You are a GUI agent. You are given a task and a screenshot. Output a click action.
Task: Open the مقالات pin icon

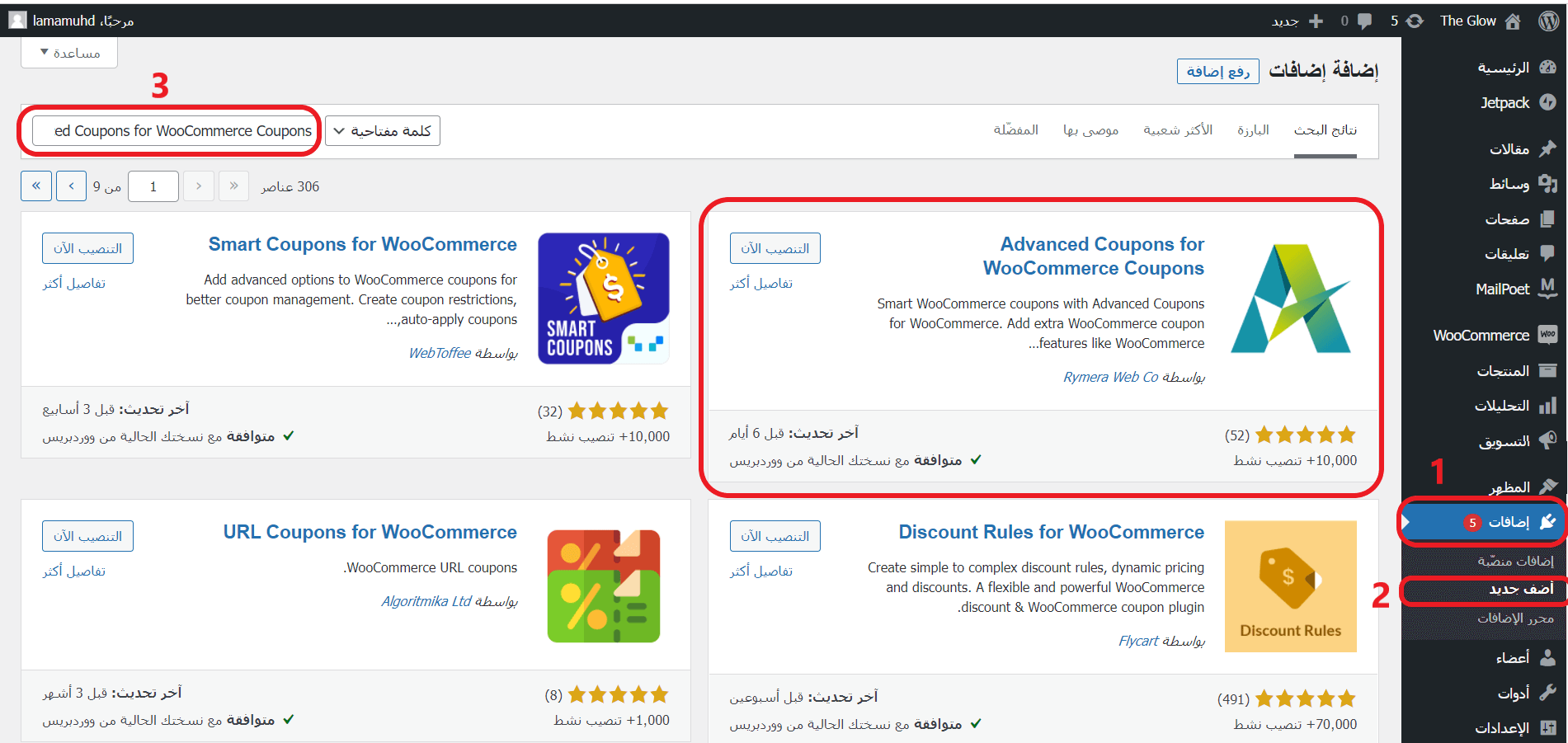pos(1548,148)
